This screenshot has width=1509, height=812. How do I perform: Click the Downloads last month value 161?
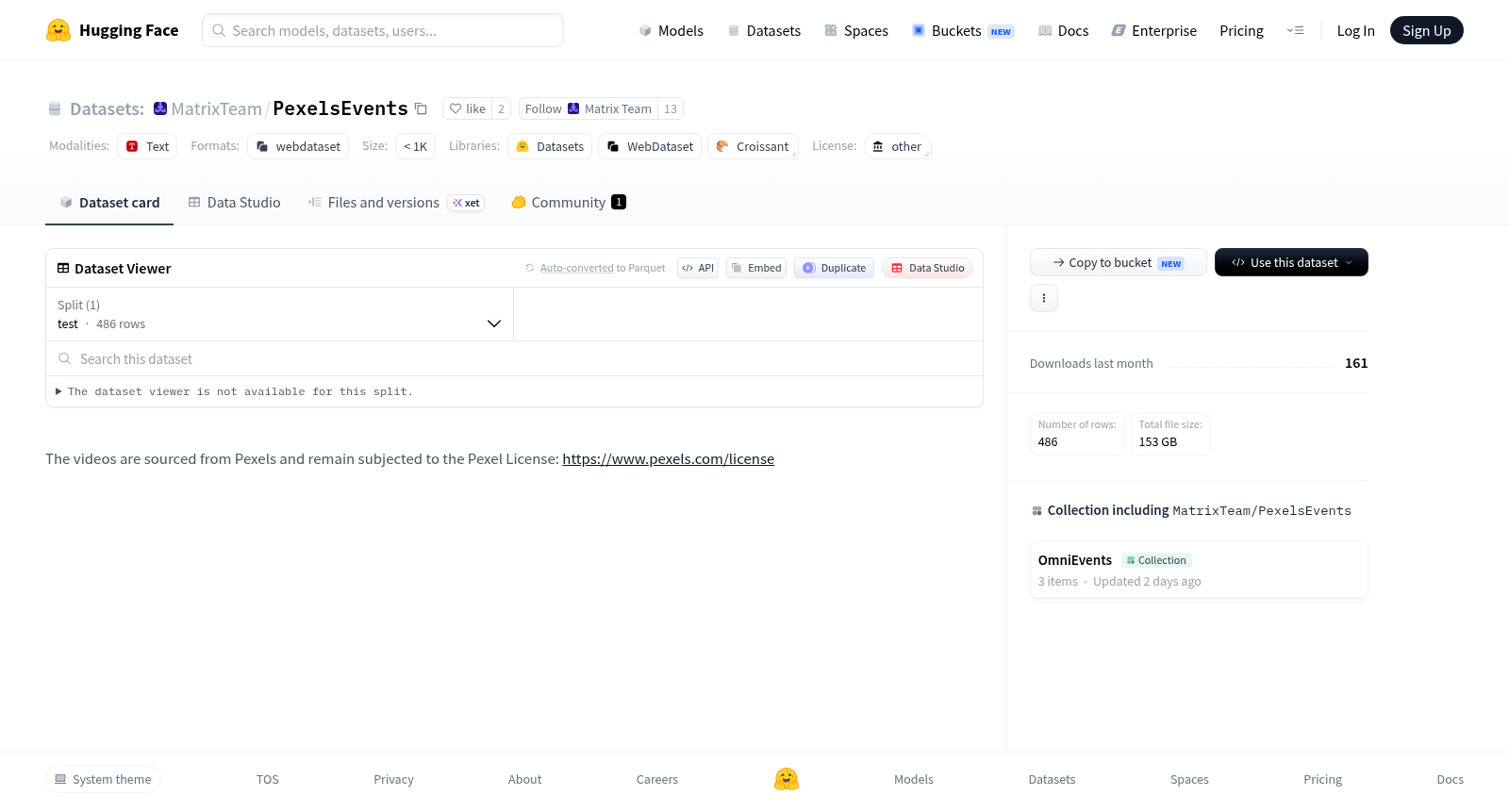[1356, 363]
